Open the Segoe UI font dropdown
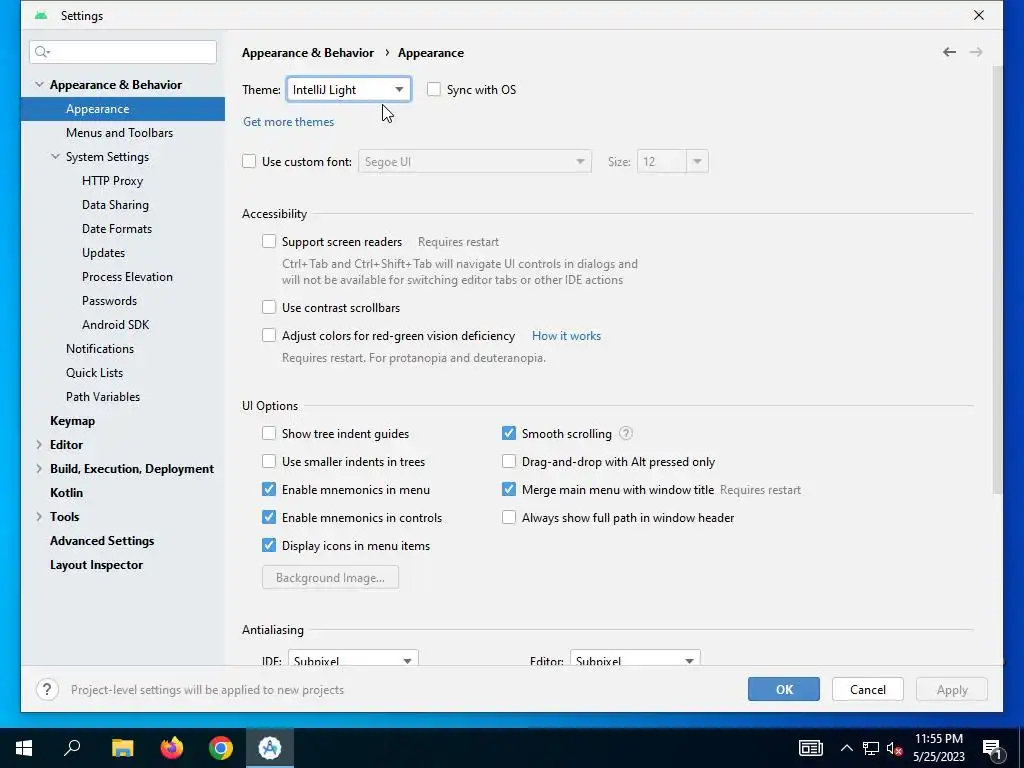 [475, 161]
